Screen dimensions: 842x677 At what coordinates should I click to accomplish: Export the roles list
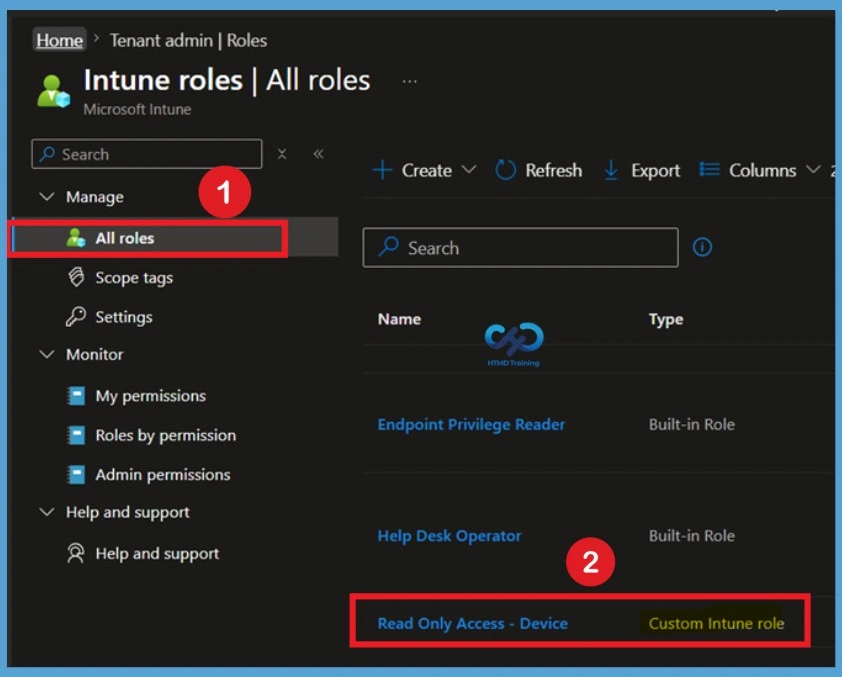pos(655,171)
